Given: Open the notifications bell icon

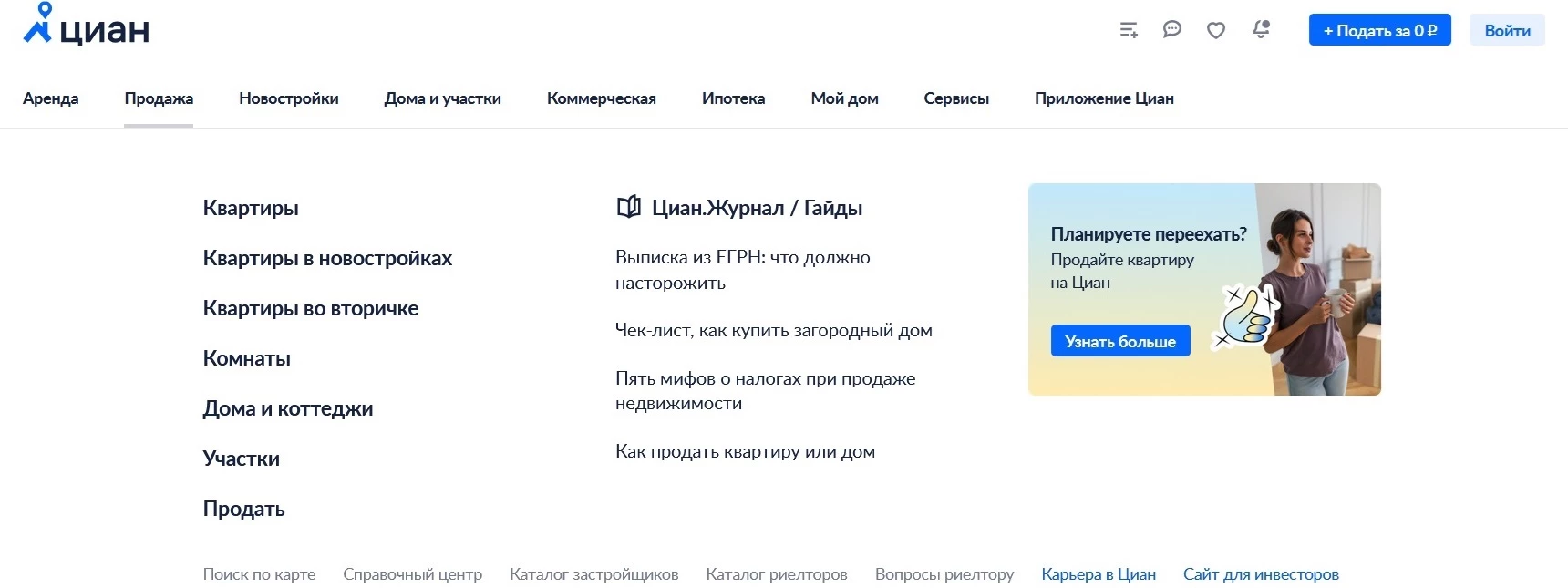Looking at the screenshot, I should click(1261, 30).
